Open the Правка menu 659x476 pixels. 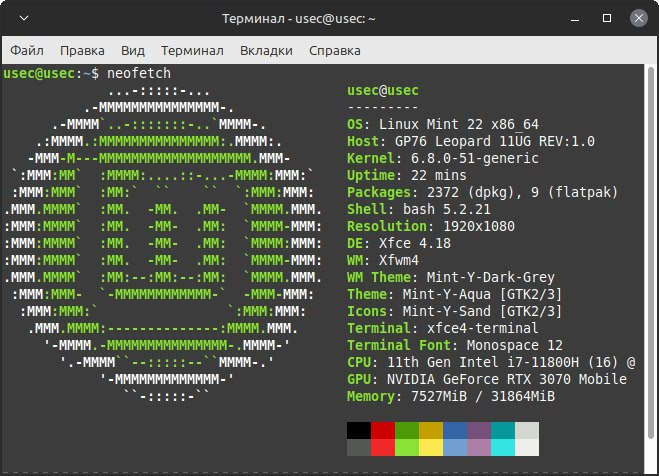tap(82, 50)
